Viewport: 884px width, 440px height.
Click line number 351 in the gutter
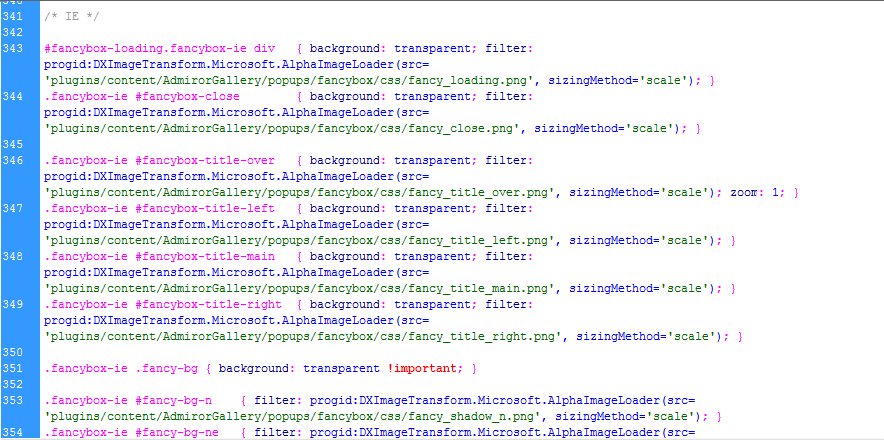click(x=12, y=369)
